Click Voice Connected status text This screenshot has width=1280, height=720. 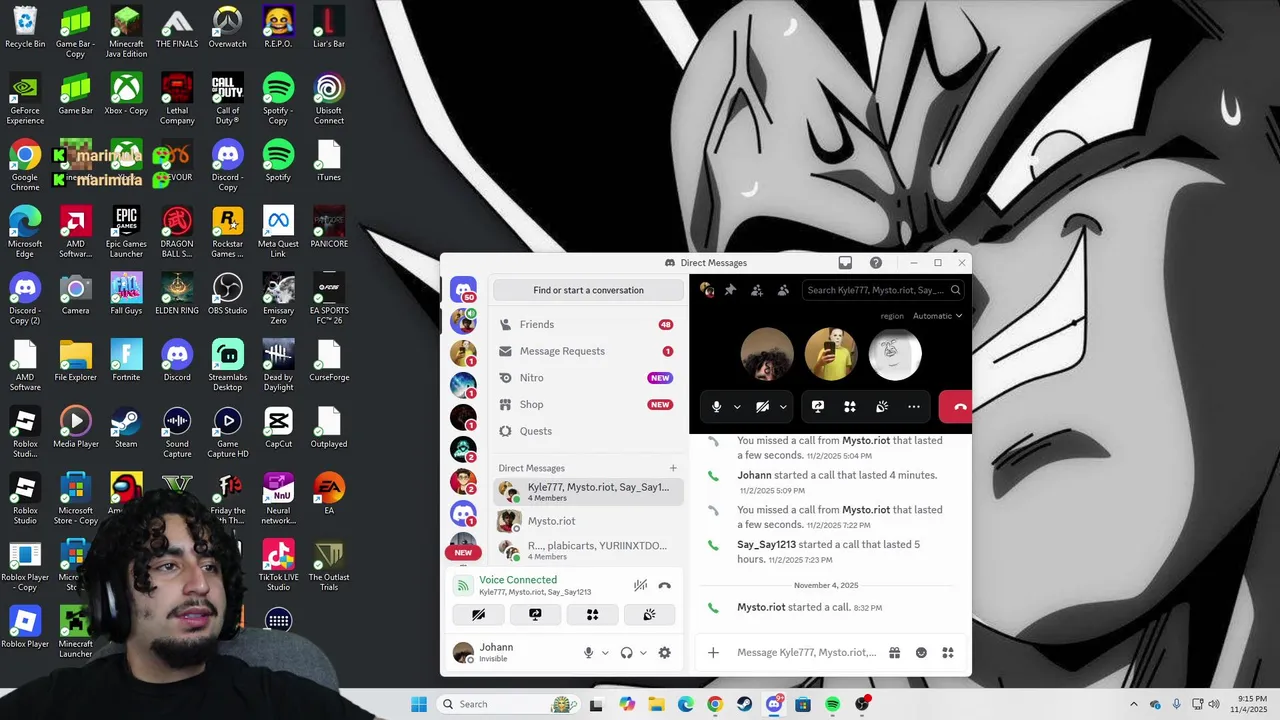[518, 580]
